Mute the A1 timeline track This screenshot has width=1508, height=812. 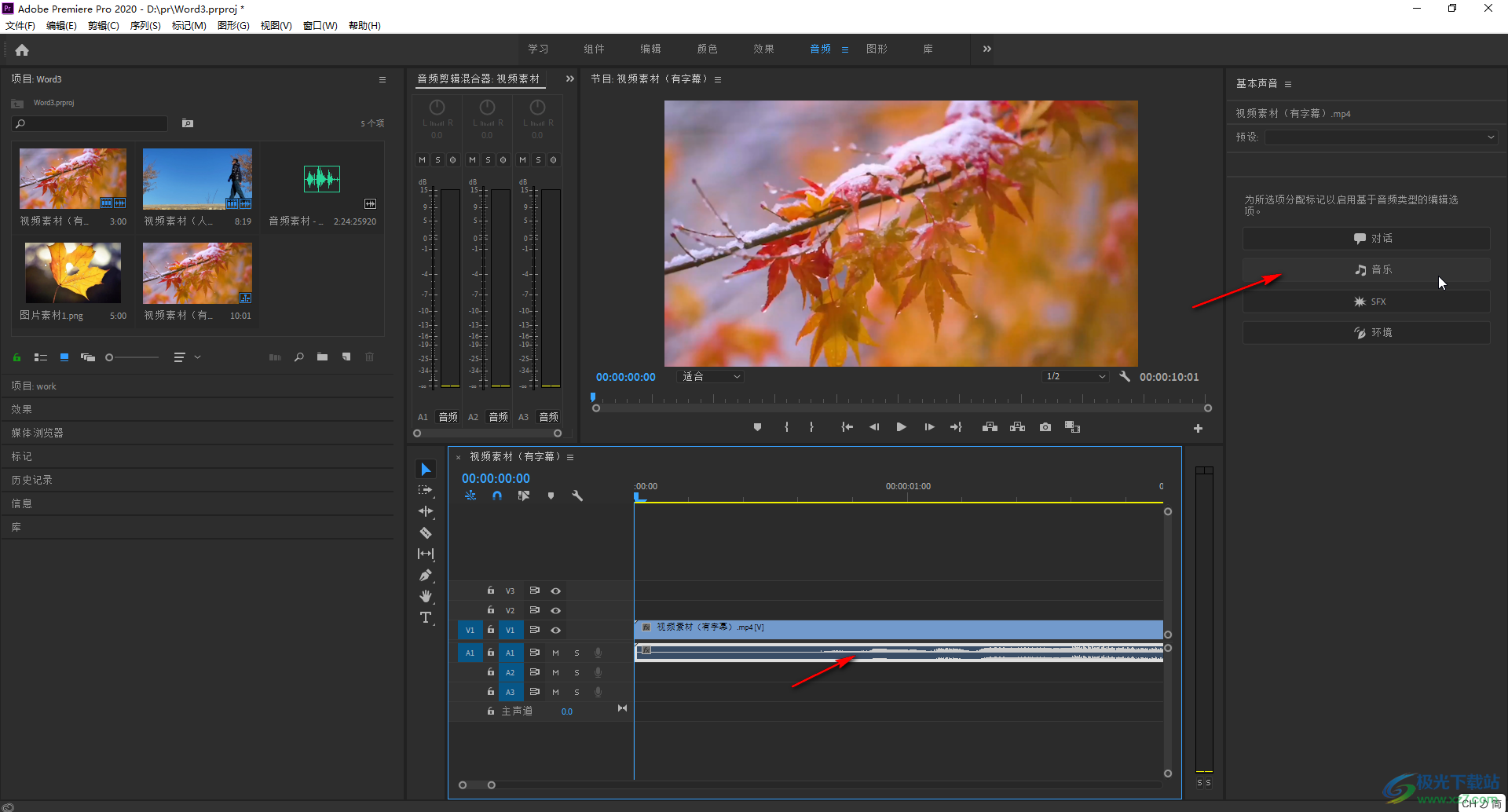[x=555, y=653]
